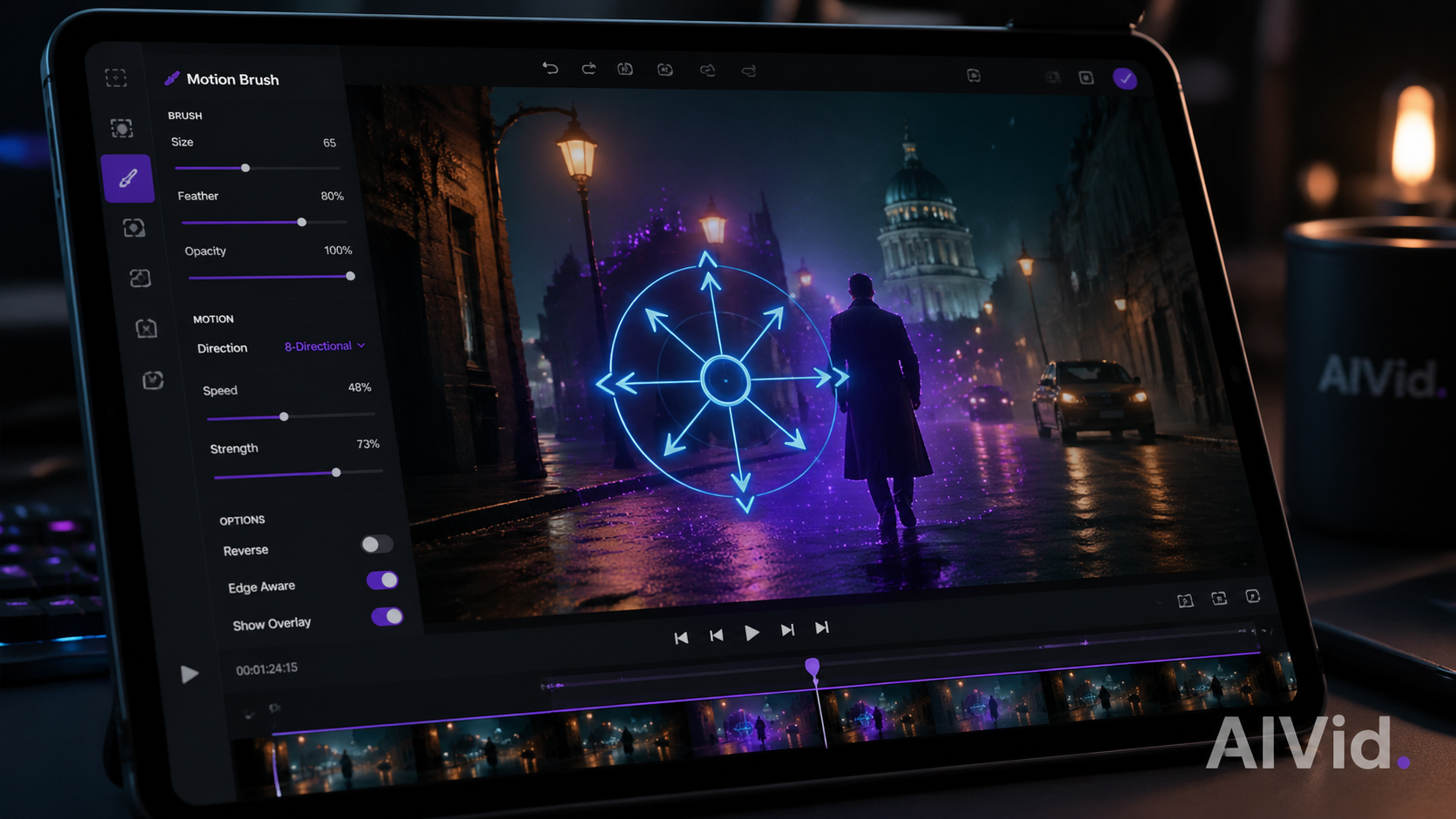1456x819 pixels.
Task: Click the last icon below the preview's right edge
Action: 1253,596
